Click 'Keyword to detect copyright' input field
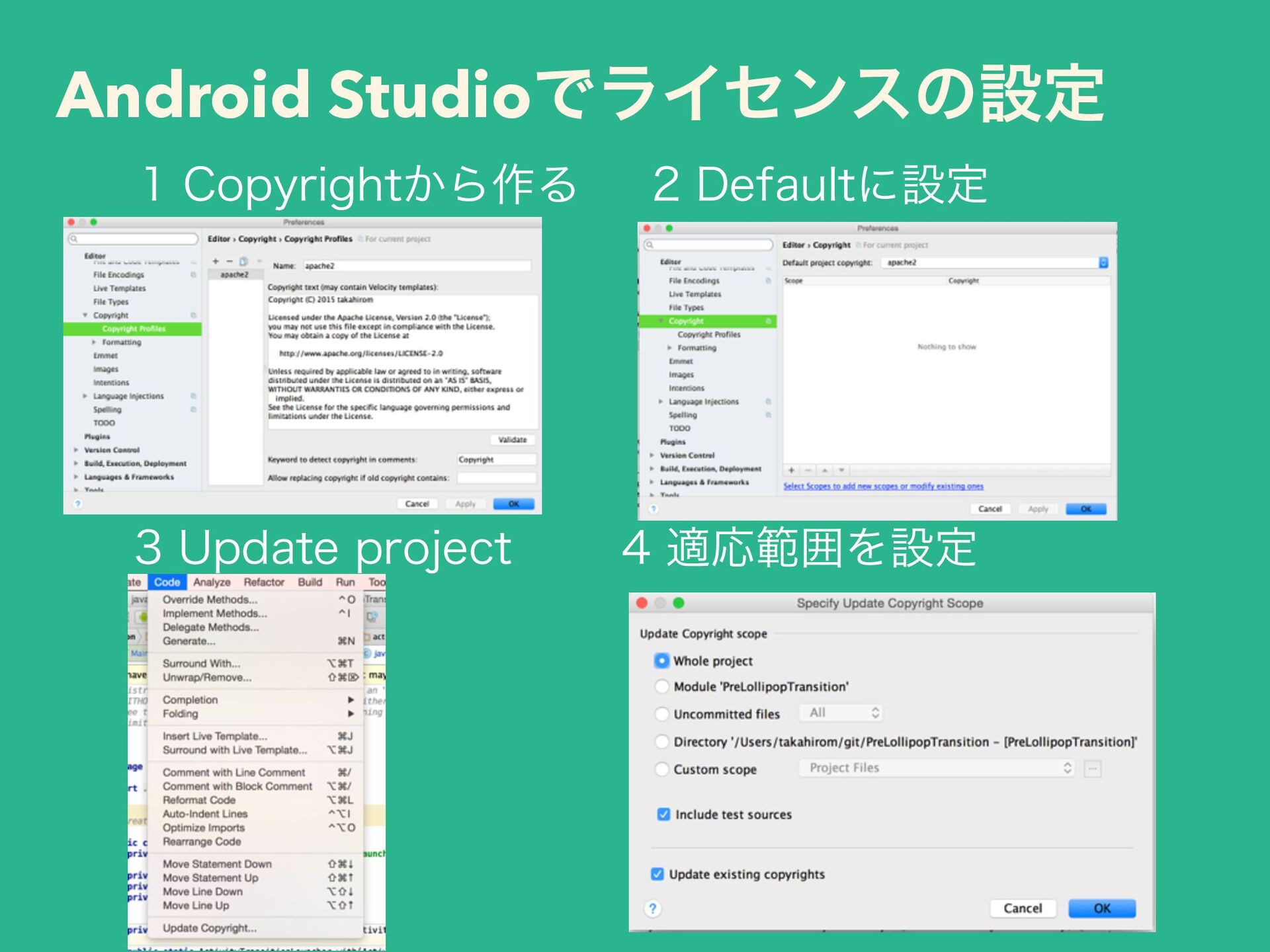The width and height of the screenshot is (1270, 952). click(496, 459)
